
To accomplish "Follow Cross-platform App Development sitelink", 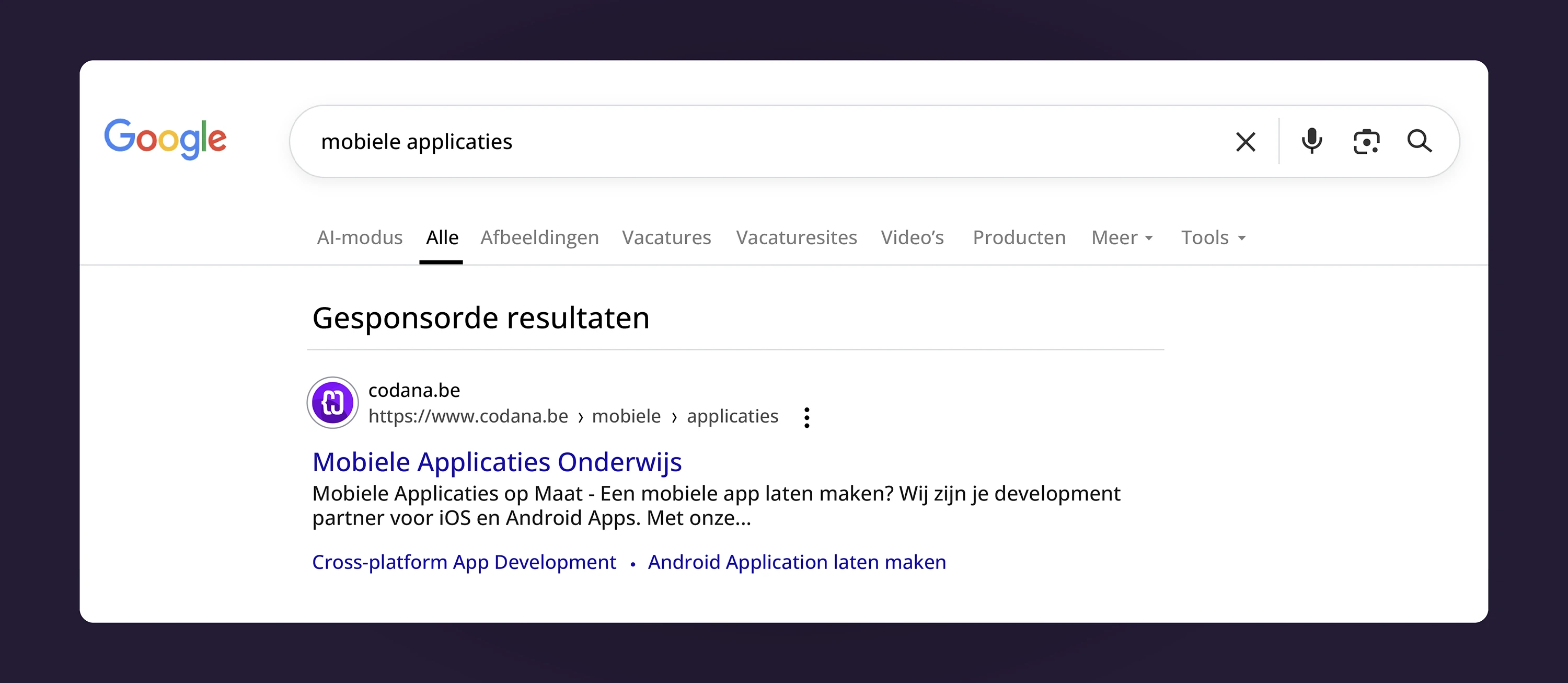I will 464,562.
